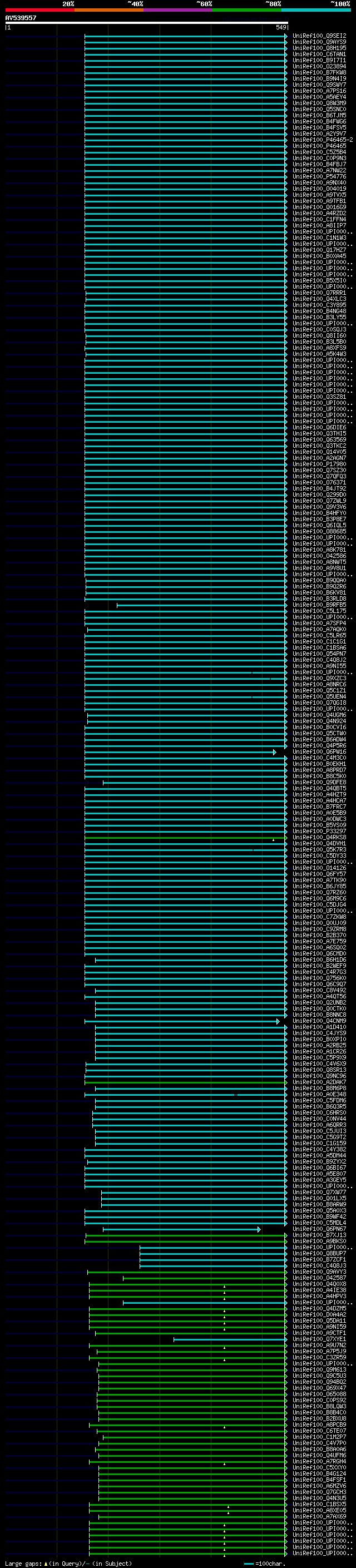Select hit label UniRef100_A9NX40

pos(319,182)
